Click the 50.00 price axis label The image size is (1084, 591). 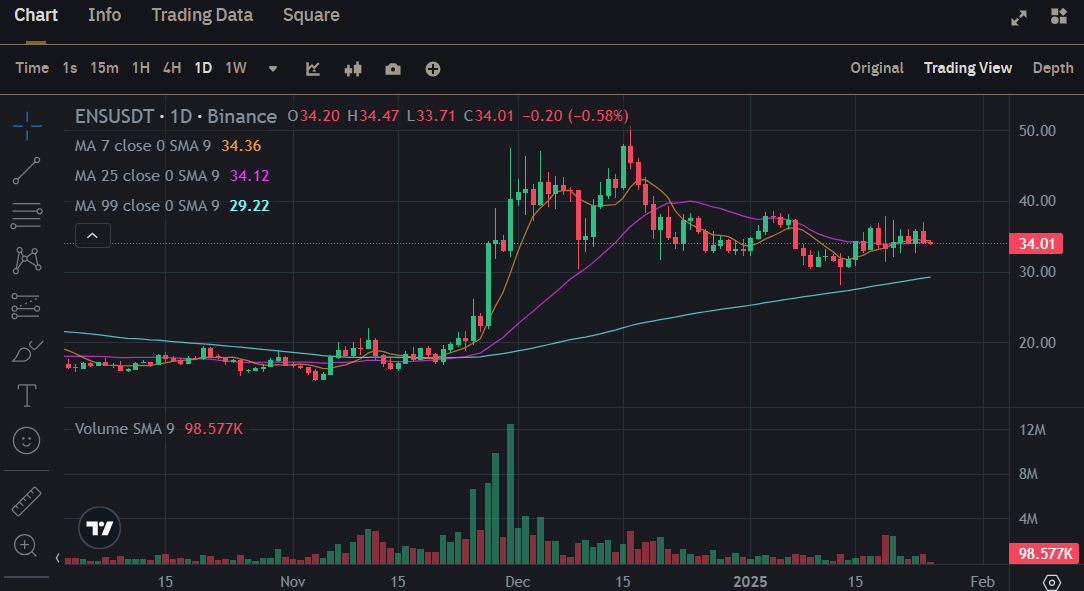point(1037,131)
